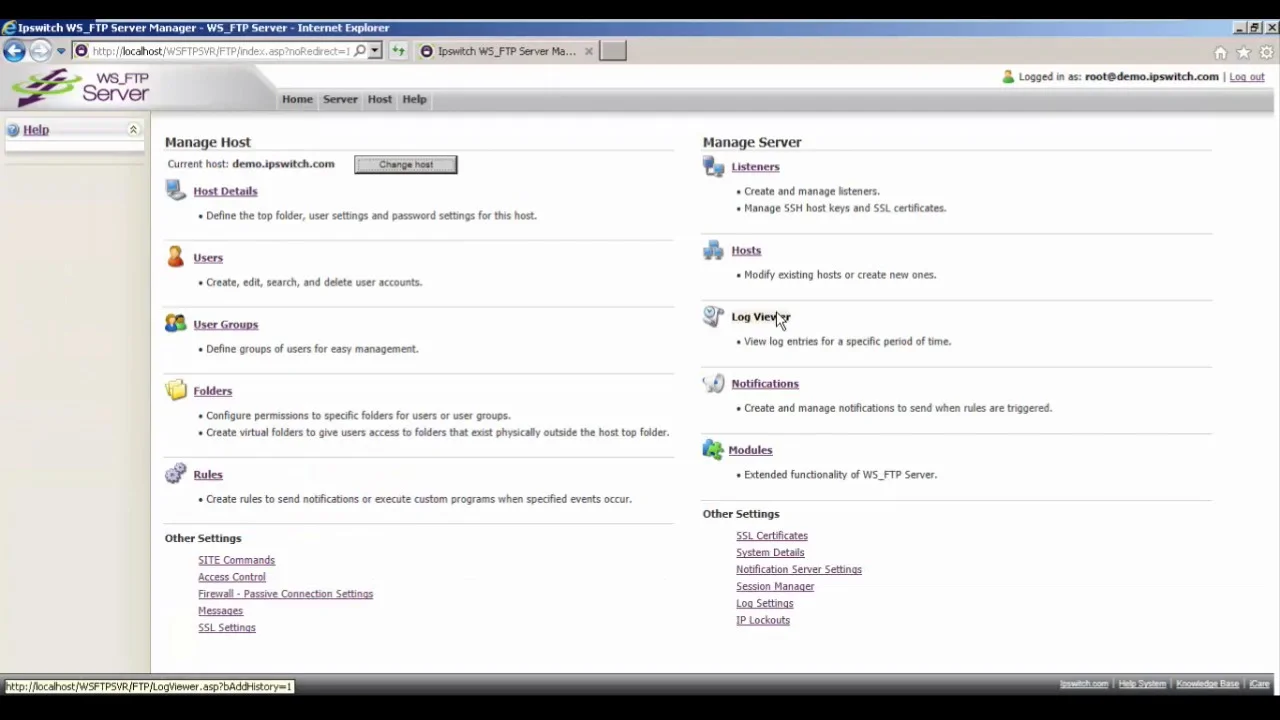Click the Notifications icon
This screenshot has width=1280, height=720.
pyautogui.click(x=713, y=383)
